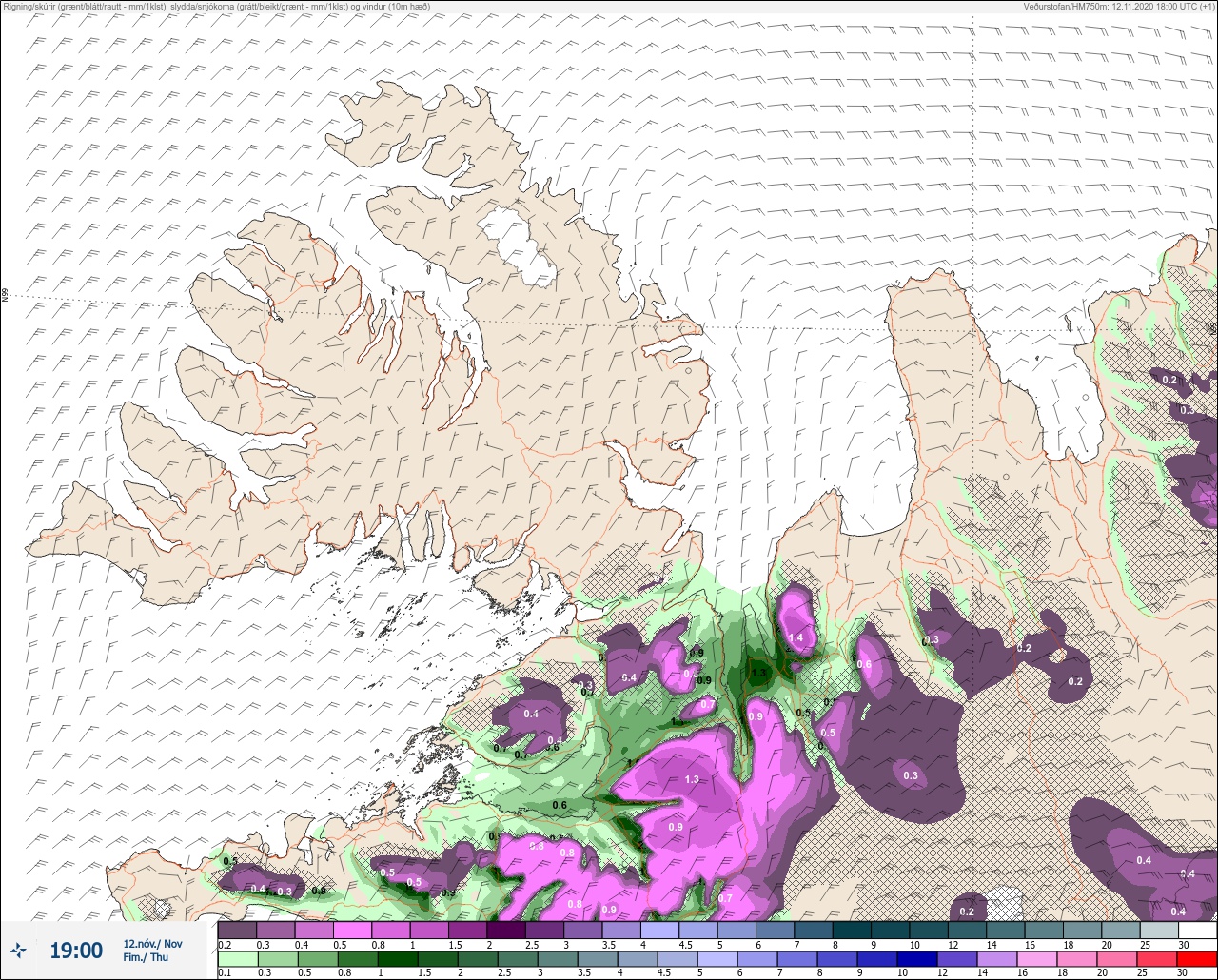Select lower-row gray-green 3 legend swatch
The height and width of the screenshot is (980, 1218).
(558, 959)
